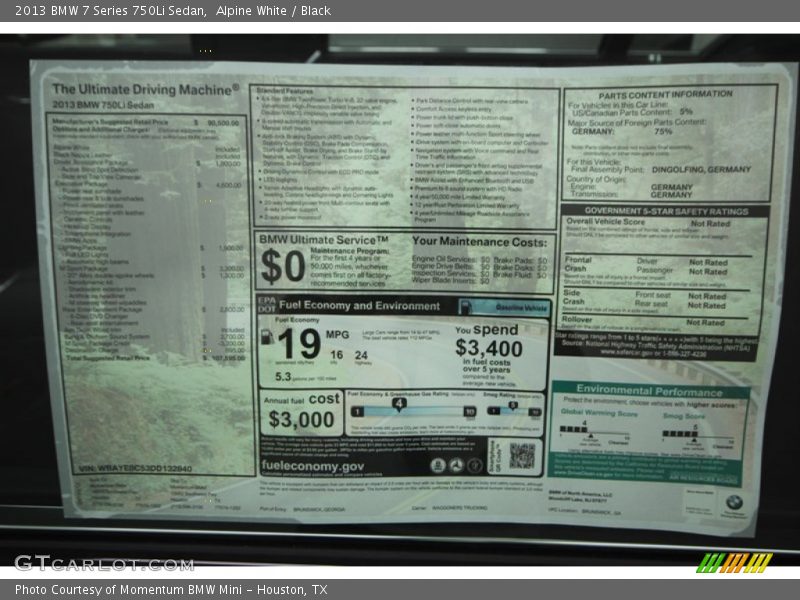800x600 pixels.
Task: Click 'DINGOLFING, GERMANY' assembly point
Action: pos(701,169)
